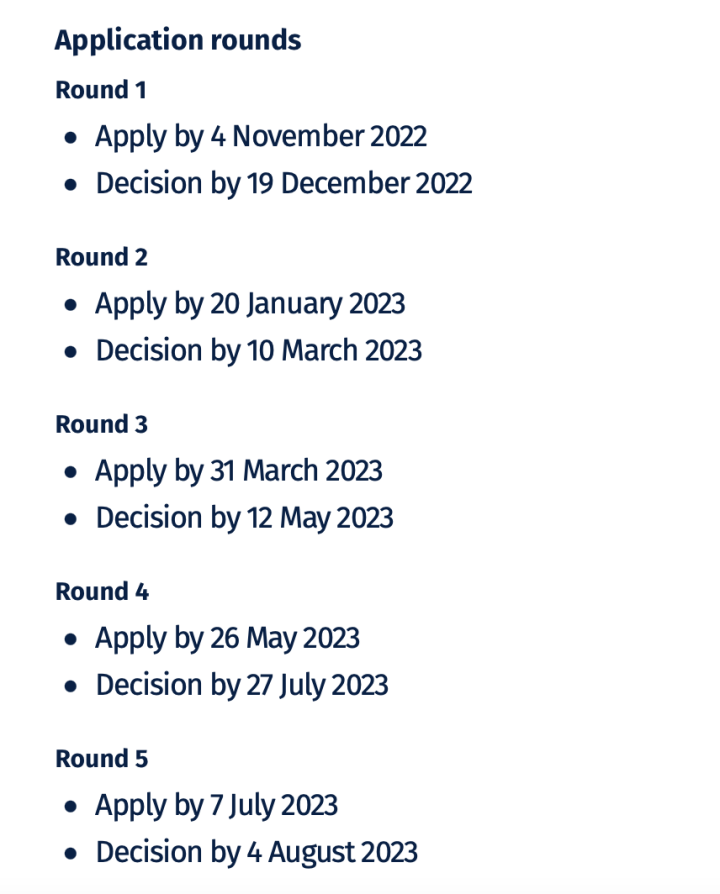Screen dimensions: 720x894
Task: Click the bullet before "Apply by 26 May 2023"
Action: pos(70,640)
